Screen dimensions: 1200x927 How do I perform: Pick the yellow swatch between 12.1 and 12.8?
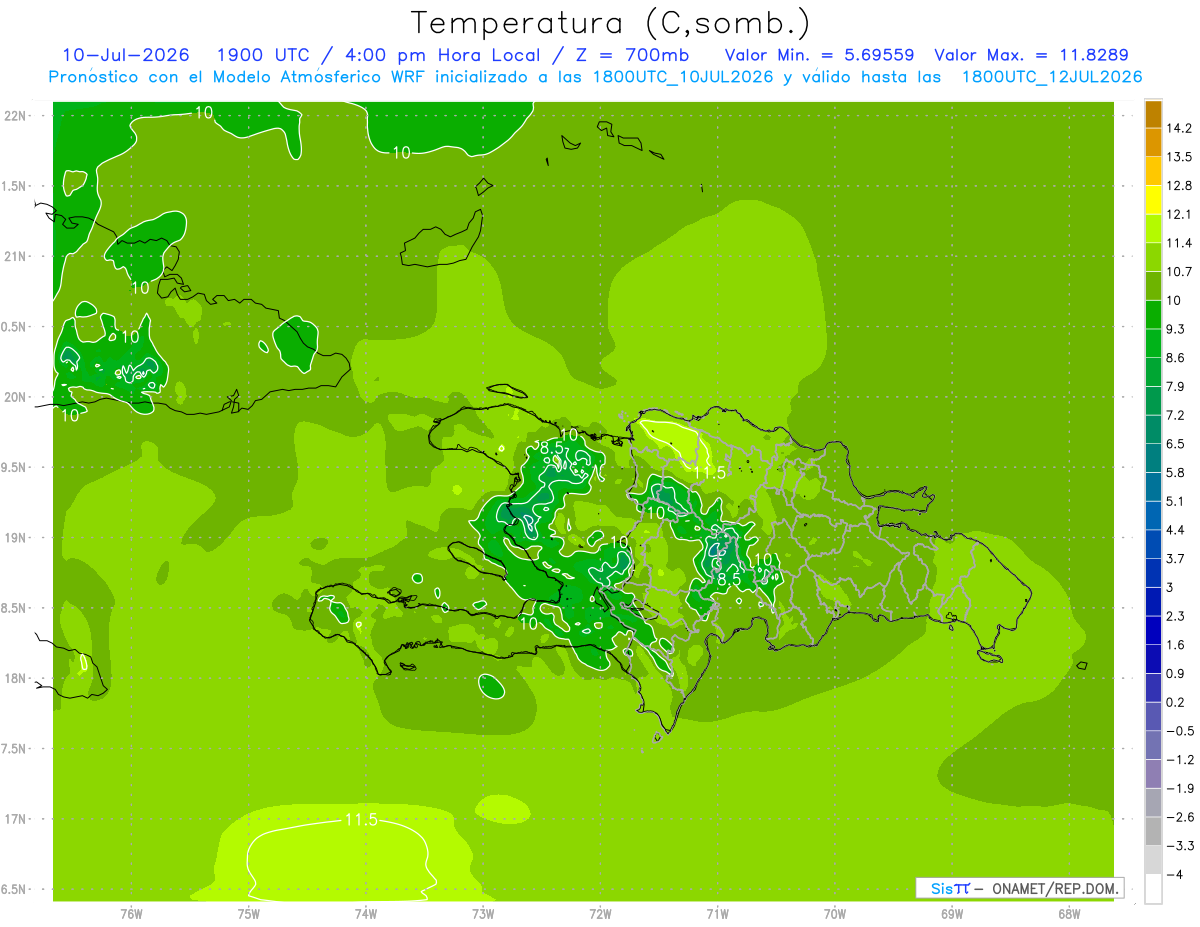(1153, 200)
